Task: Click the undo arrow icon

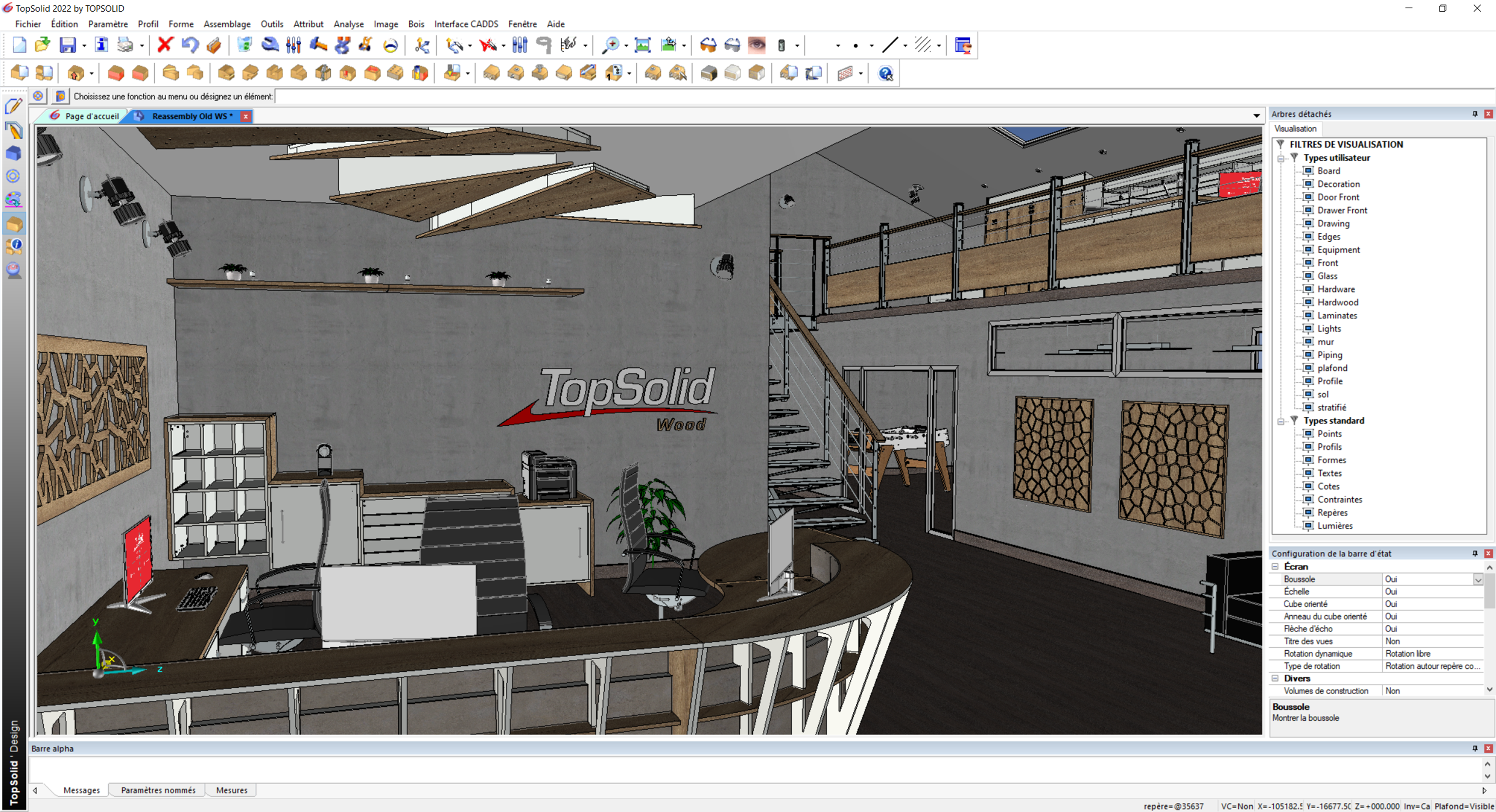Action: click(190, 45)
